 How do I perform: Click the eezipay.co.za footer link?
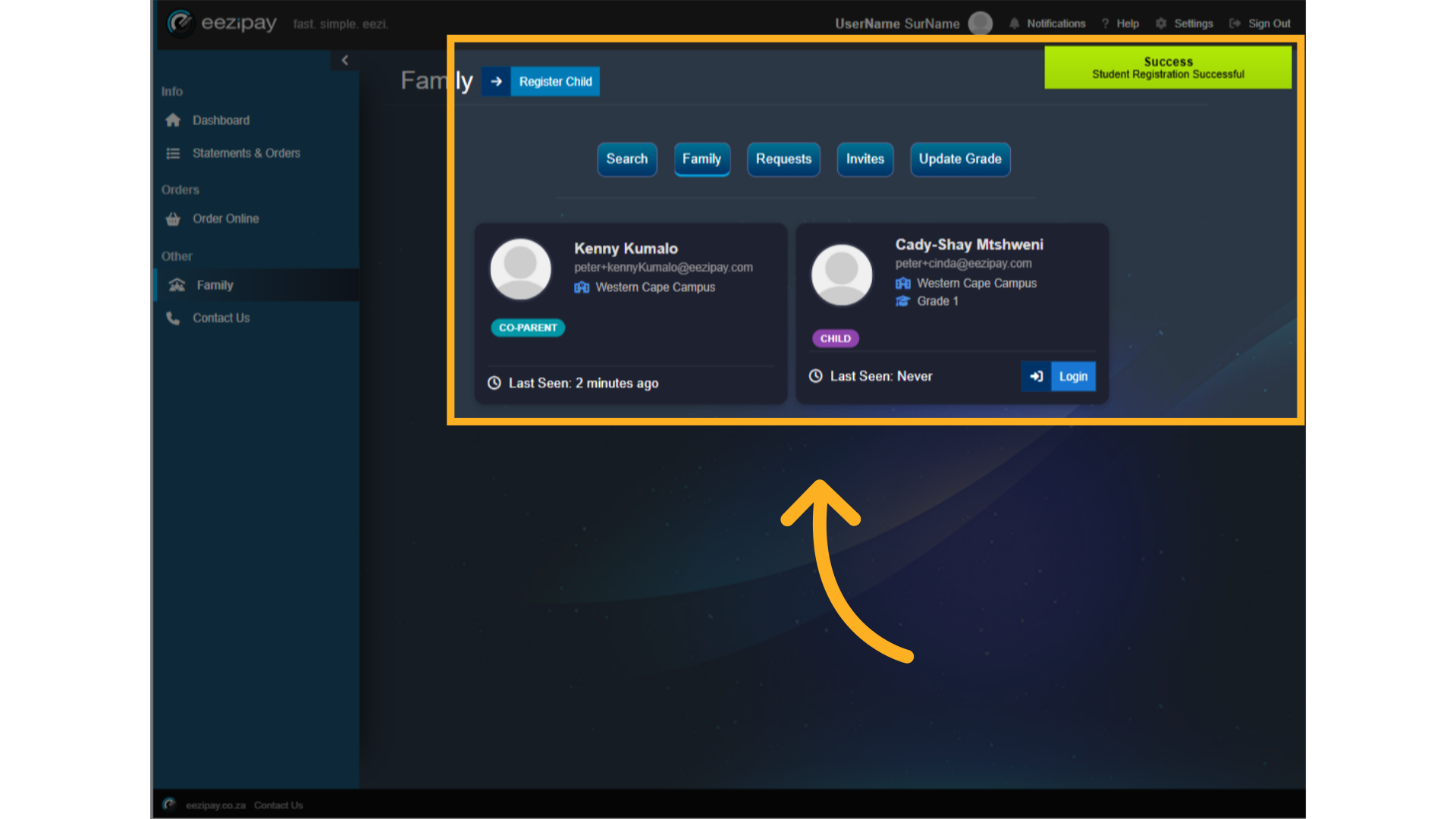(x=215, y=805)
